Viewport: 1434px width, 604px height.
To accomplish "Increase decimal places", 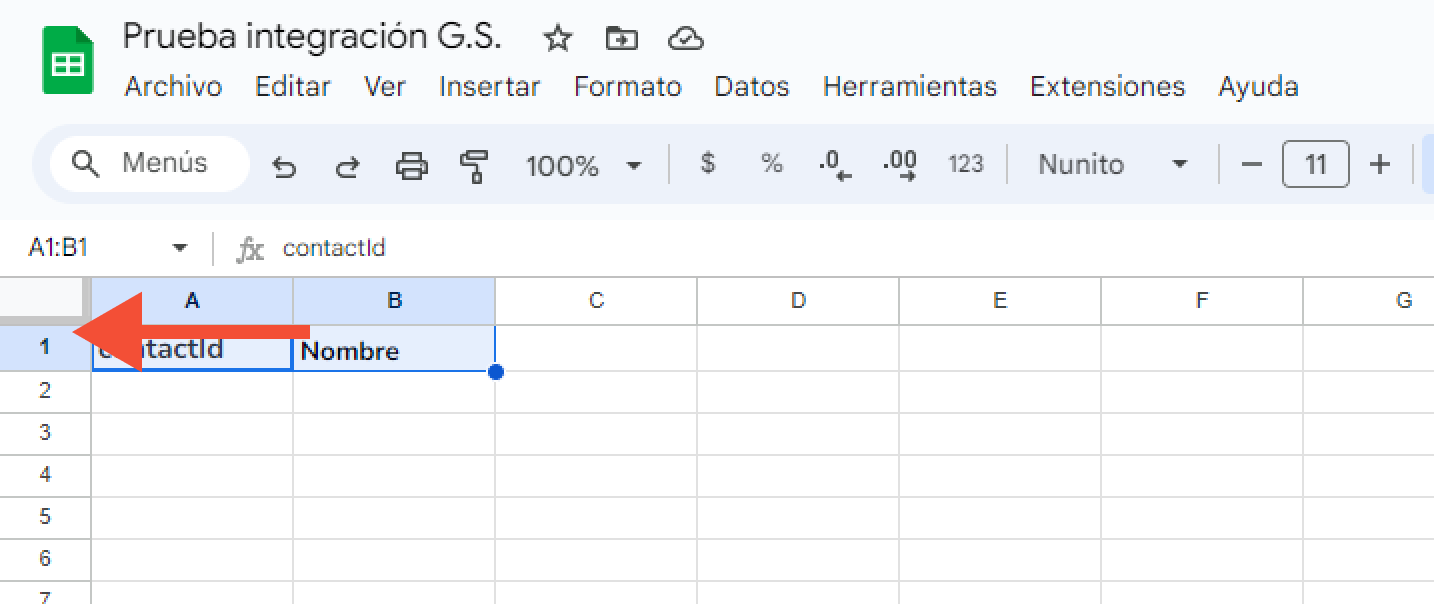I will click(x=900, y=165).
